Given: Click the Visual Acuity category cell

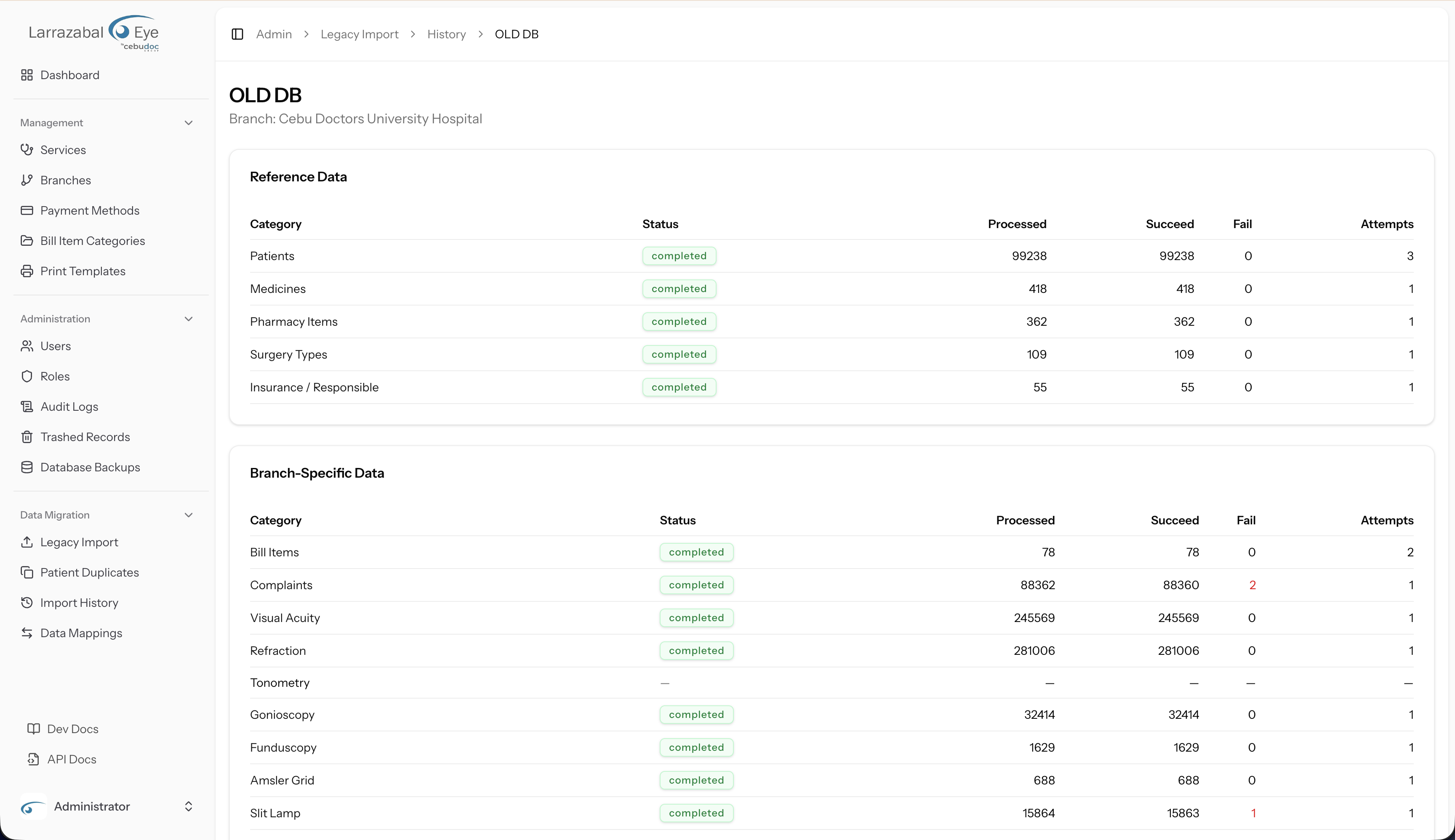Looking at the screenshot, I should click(x=285, y=618).
